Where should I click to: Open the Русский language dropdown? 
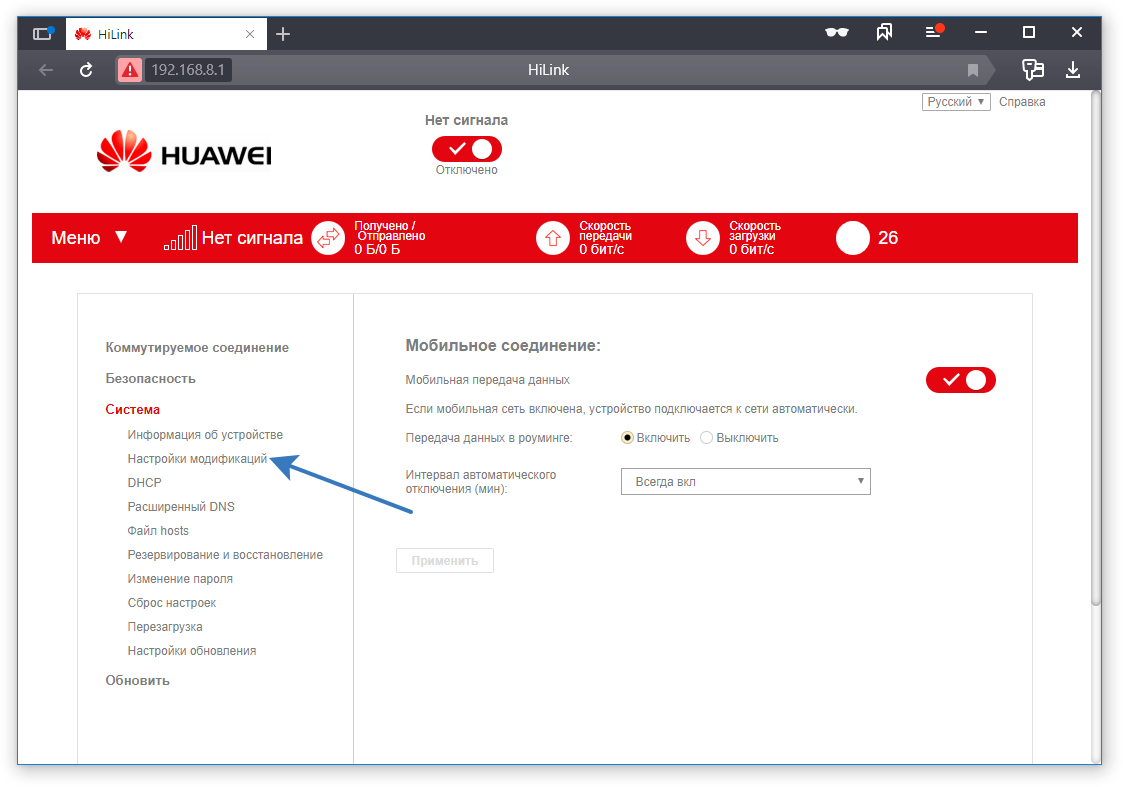956,102
